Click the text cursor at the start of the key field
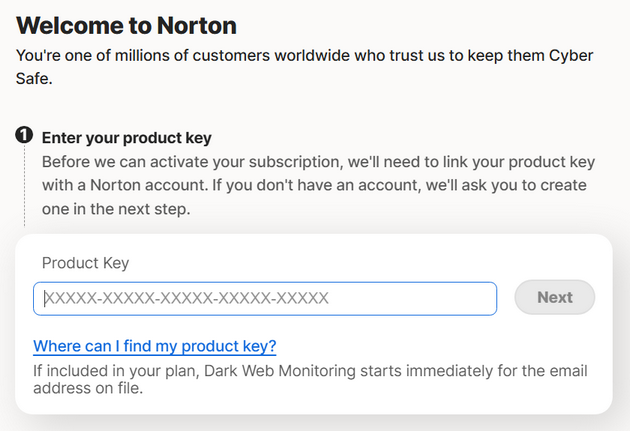This screenshot has width=630, height=431. click(x=45, y=298)
